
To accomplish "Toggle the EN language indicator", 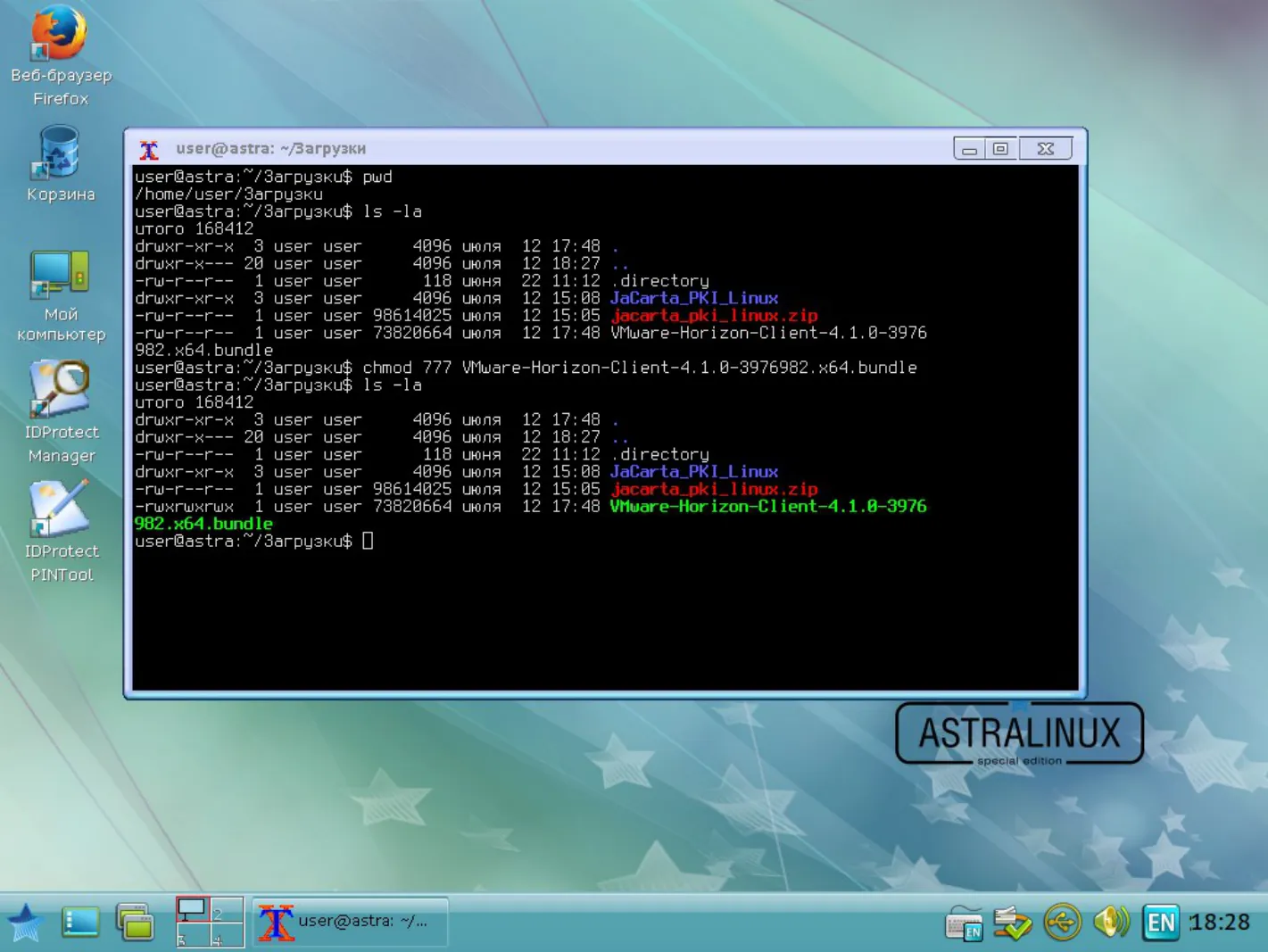I will pos(1161,923).
